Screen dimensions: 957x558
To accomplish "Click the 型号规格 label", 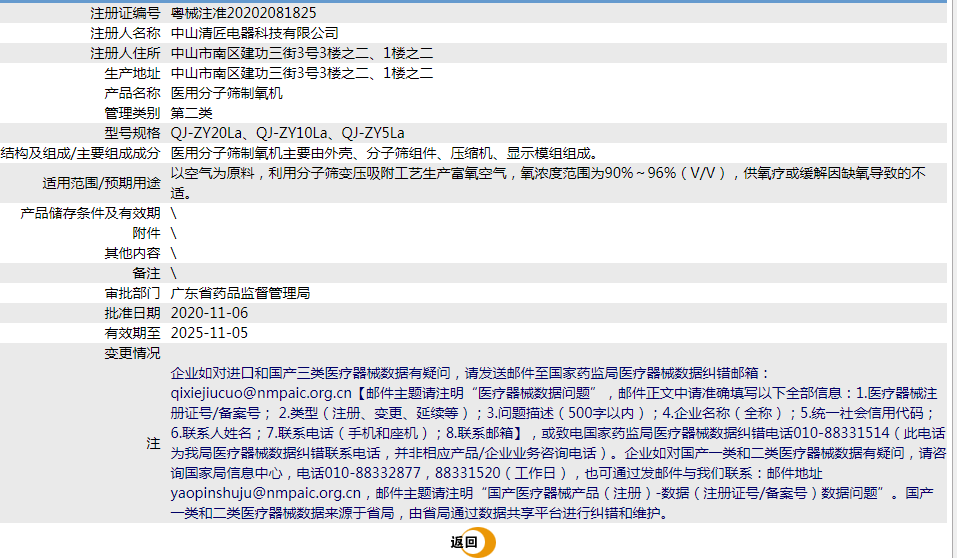I will click(132, 133).
